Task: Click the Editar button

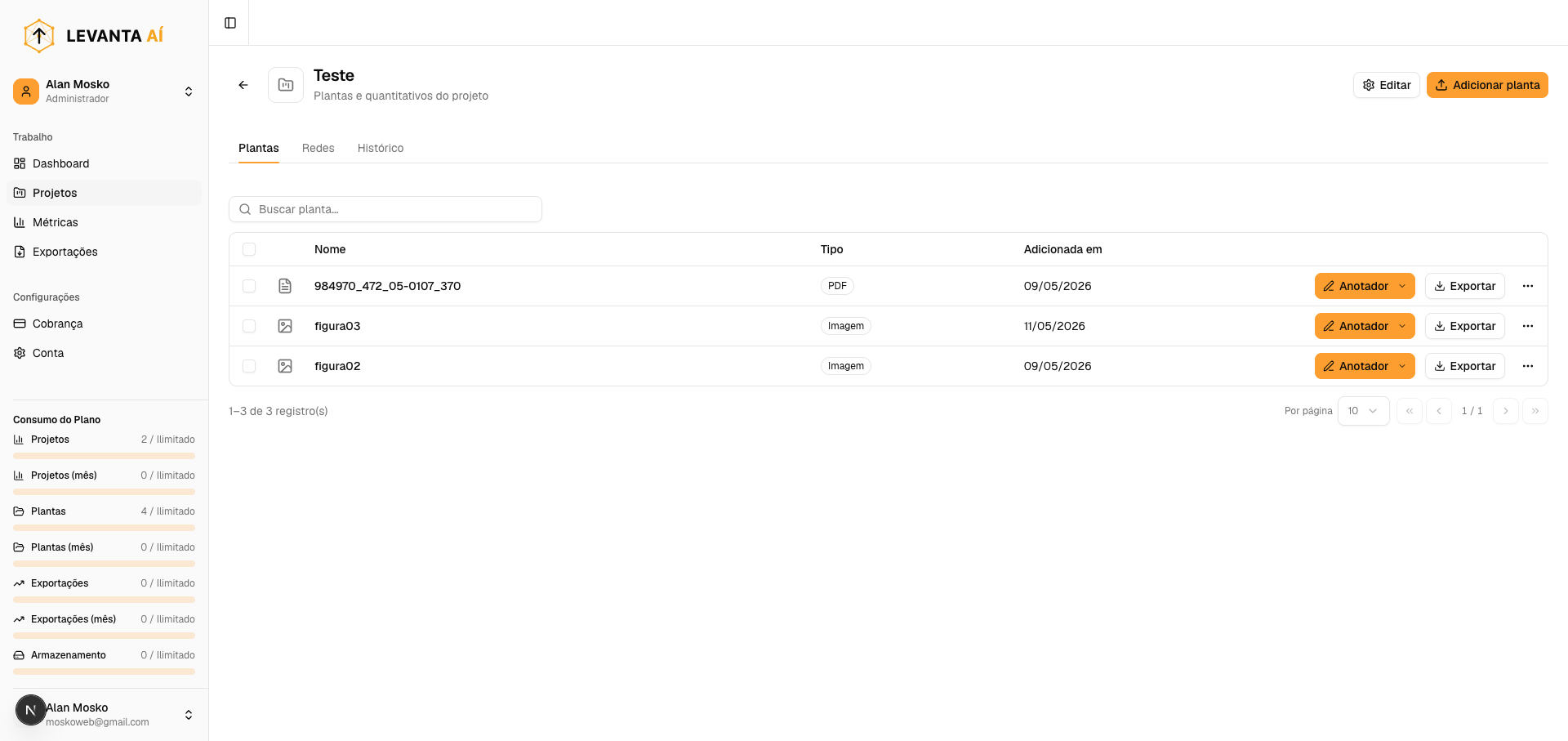Action: click(1387, 85)
